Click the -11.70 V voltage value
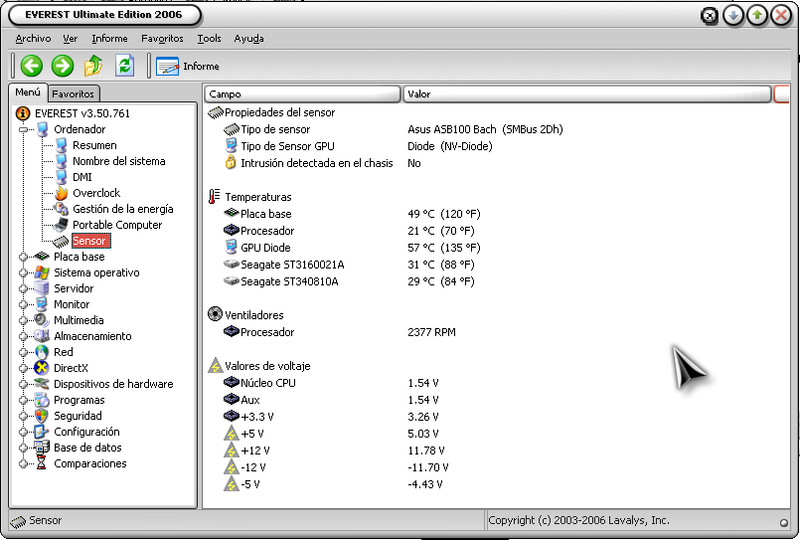The height and width of the screenshot is (540, 800). tap(428, 468)
